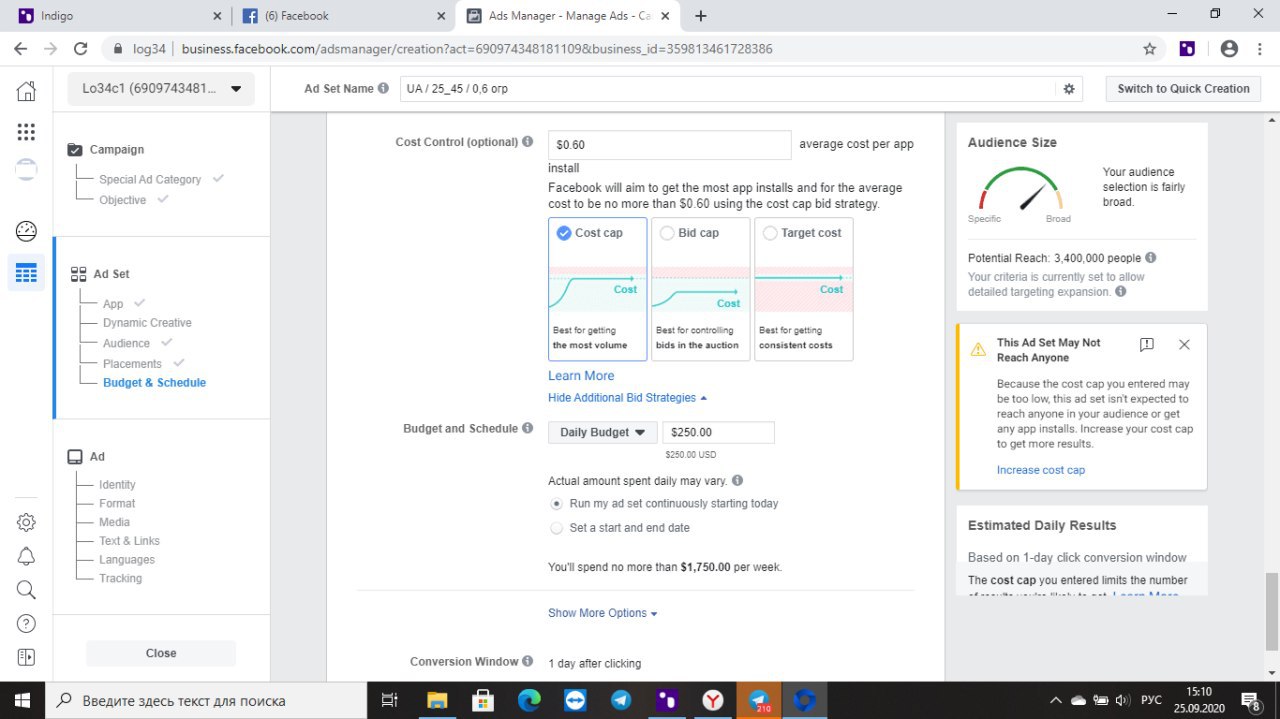This screenshot has height=719, width=1280.
Task: Open File Explorer from the taskbar
Action: 437,700
